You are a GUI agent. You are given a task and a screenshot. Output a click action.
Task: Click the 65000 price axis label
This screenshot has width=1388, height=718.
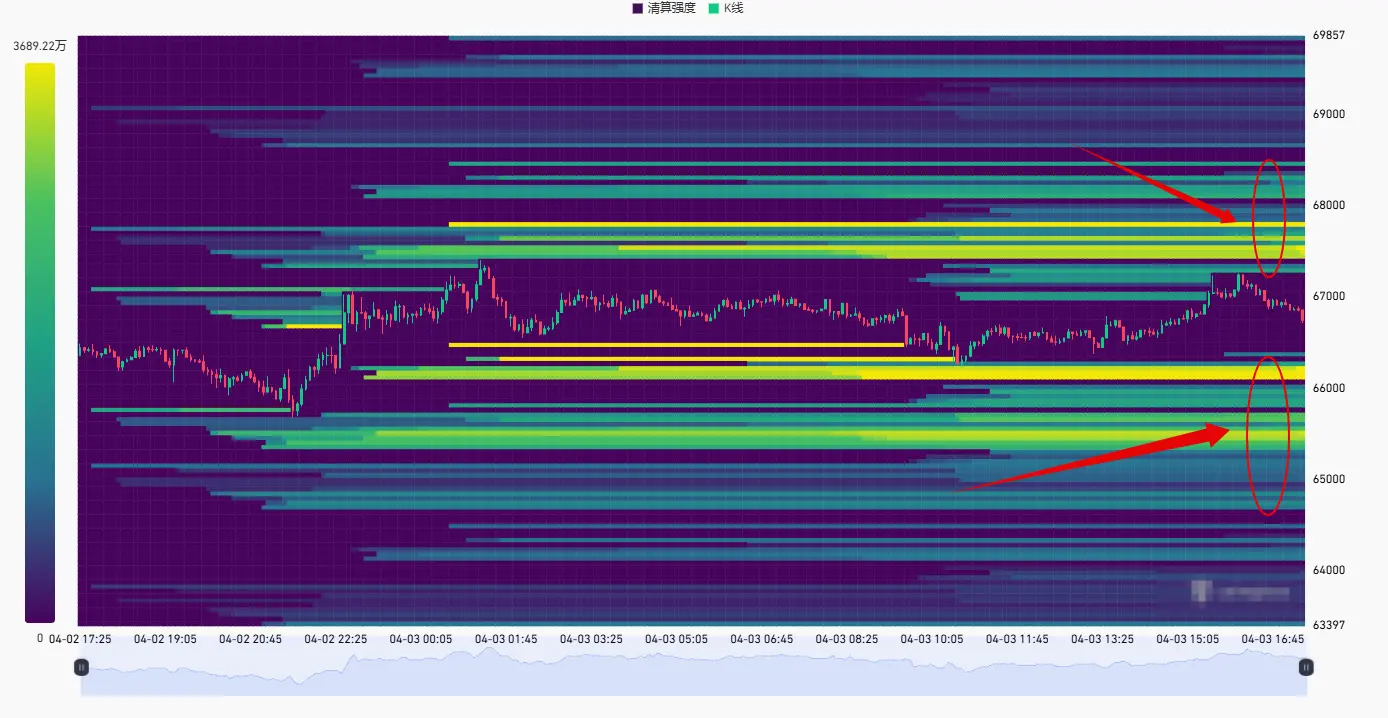tap(1328, 479)
